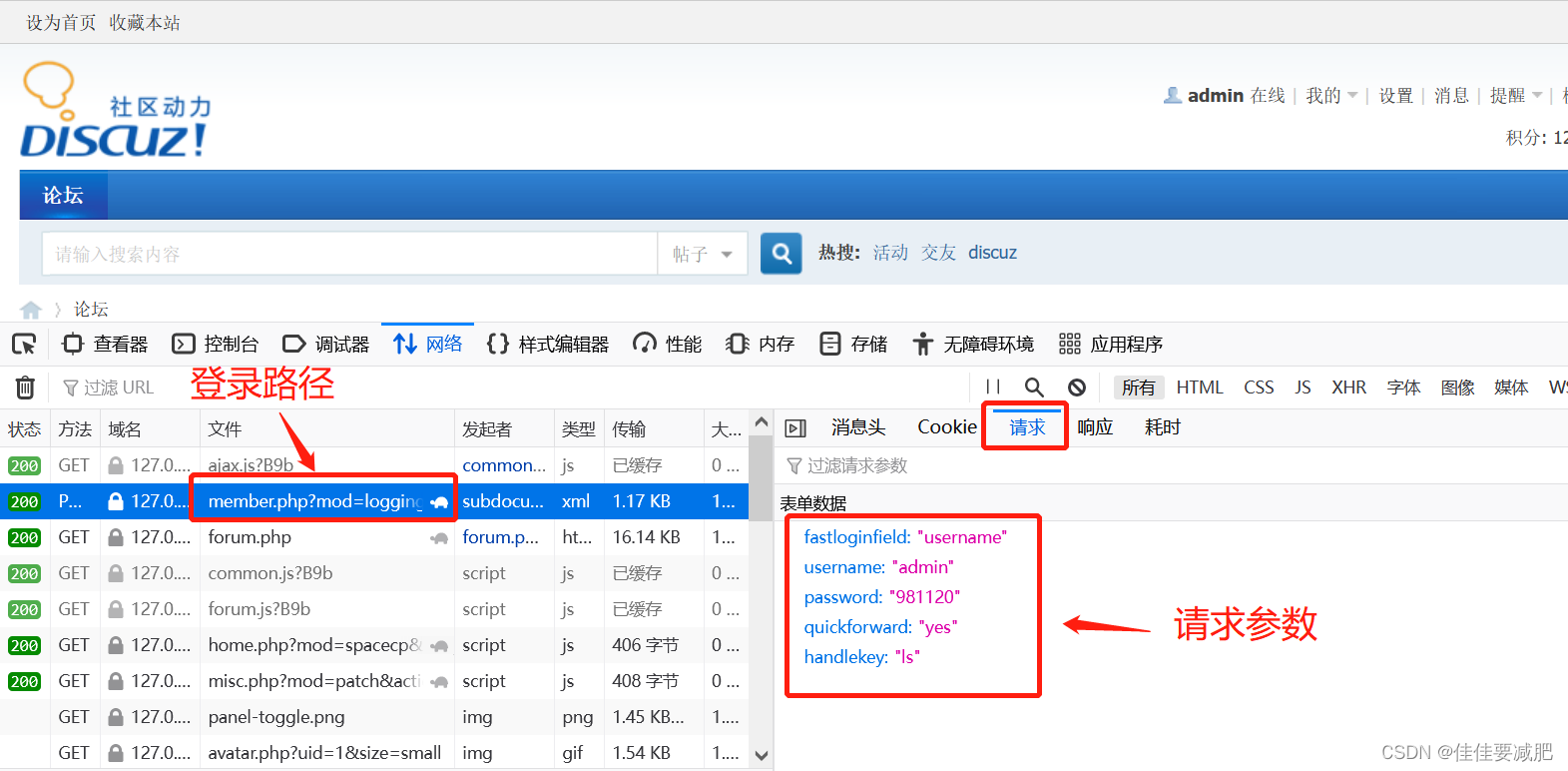Open the 响应 response tab
Image resolution: width=1568 pixels, height=771 pixels.
1095,427
